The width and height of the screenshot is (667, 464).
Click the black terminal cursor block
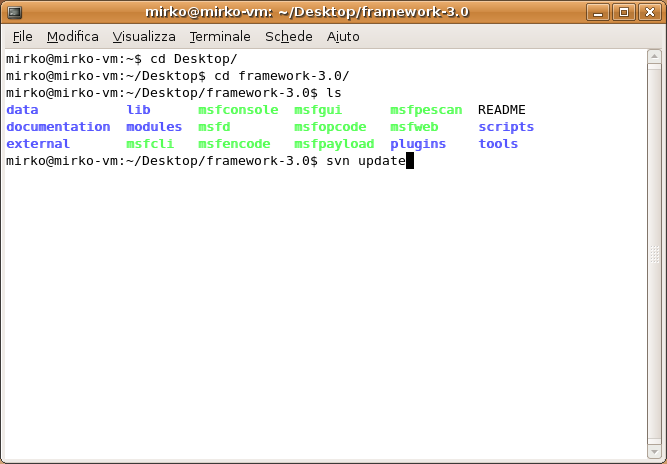tap(410, 161)
